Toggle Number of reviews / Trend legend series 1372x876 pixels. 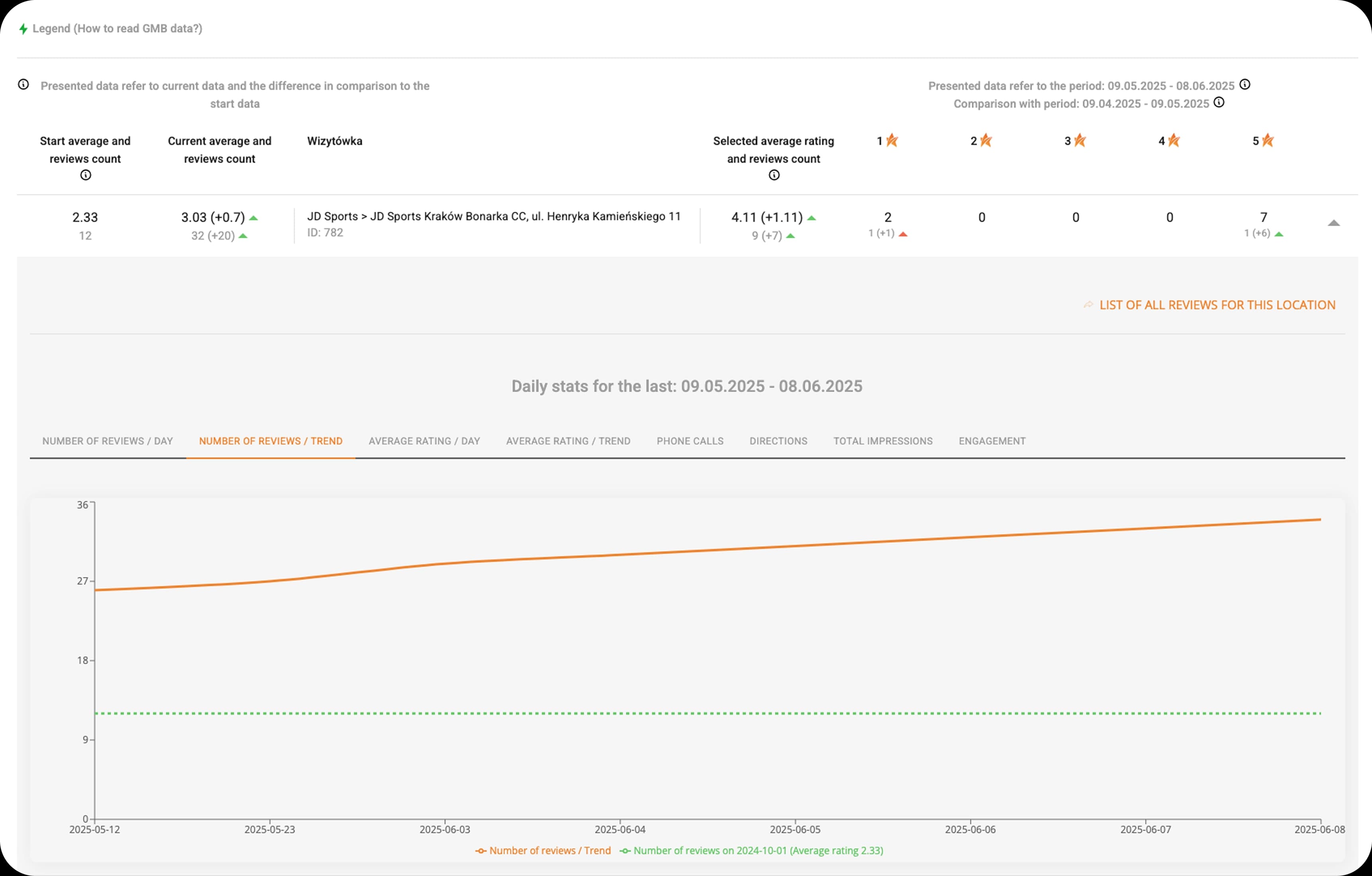coord(543,851)
